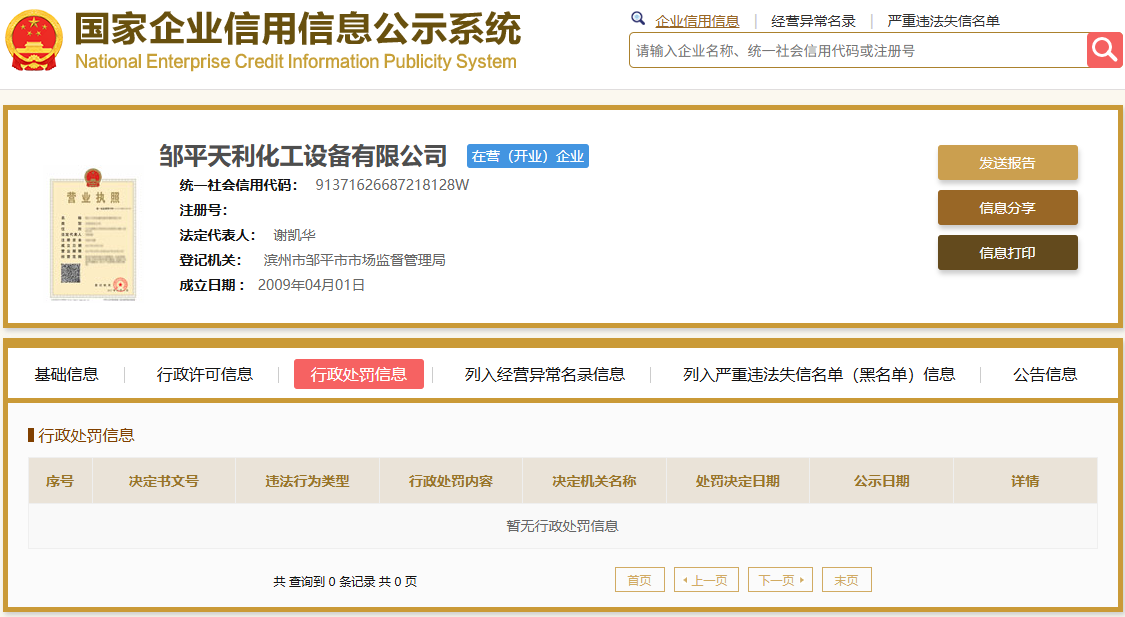The height and width of the screenshot is (617, 1125).
Task: Switch to the 行政许可信息 tab
Action: point(204,375)
